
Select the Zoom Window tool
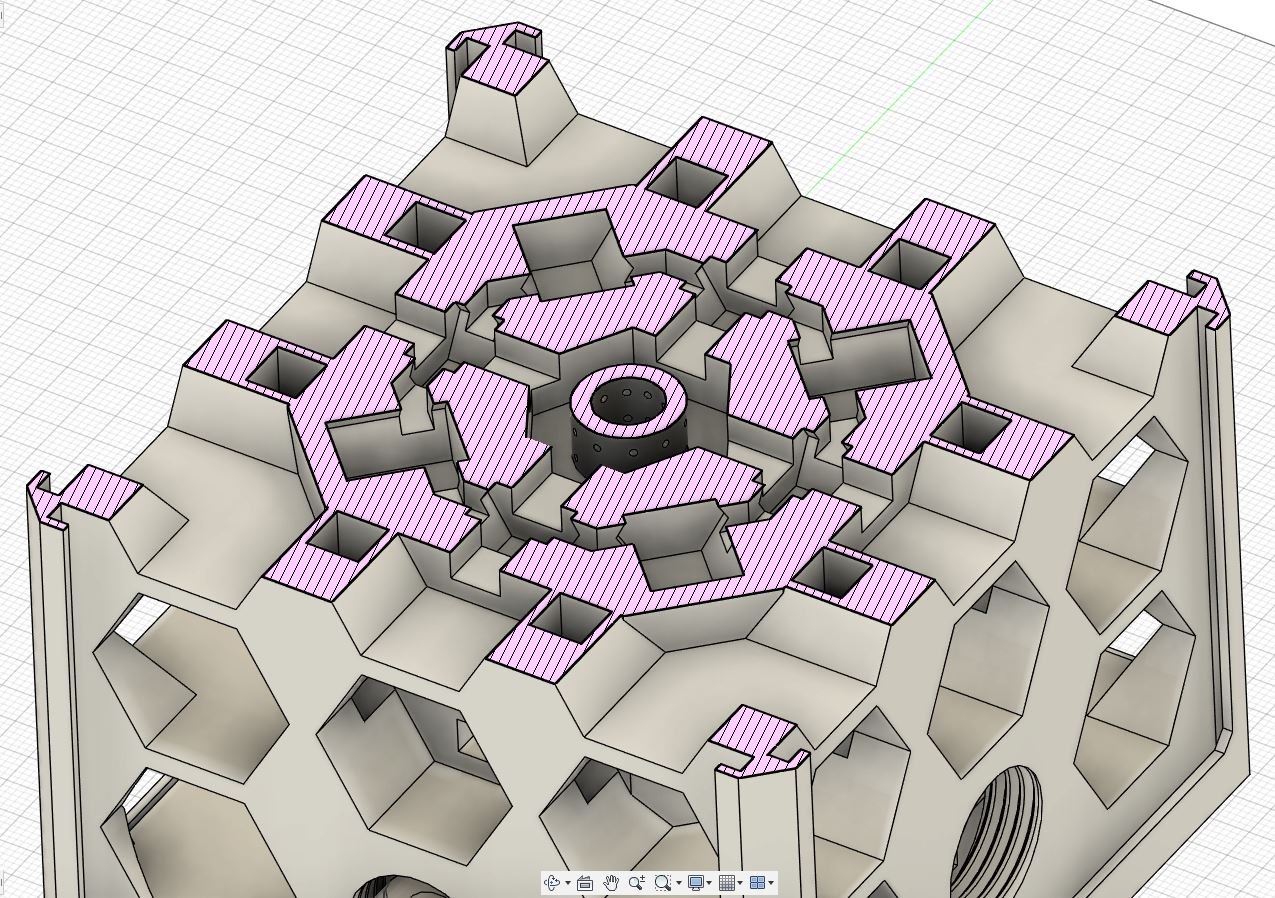661,882
